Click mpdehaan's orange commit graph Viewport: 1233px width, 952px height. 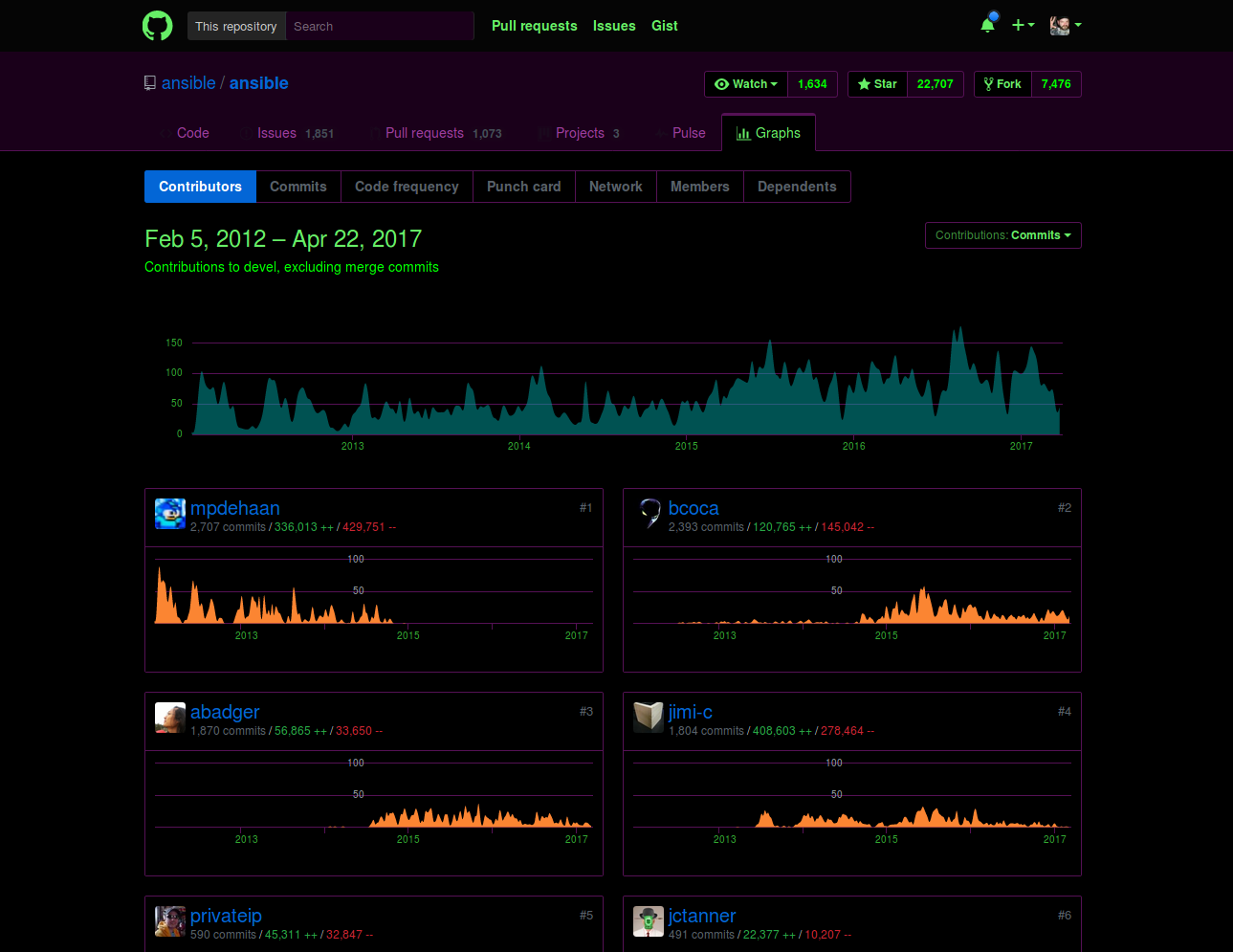373,593
